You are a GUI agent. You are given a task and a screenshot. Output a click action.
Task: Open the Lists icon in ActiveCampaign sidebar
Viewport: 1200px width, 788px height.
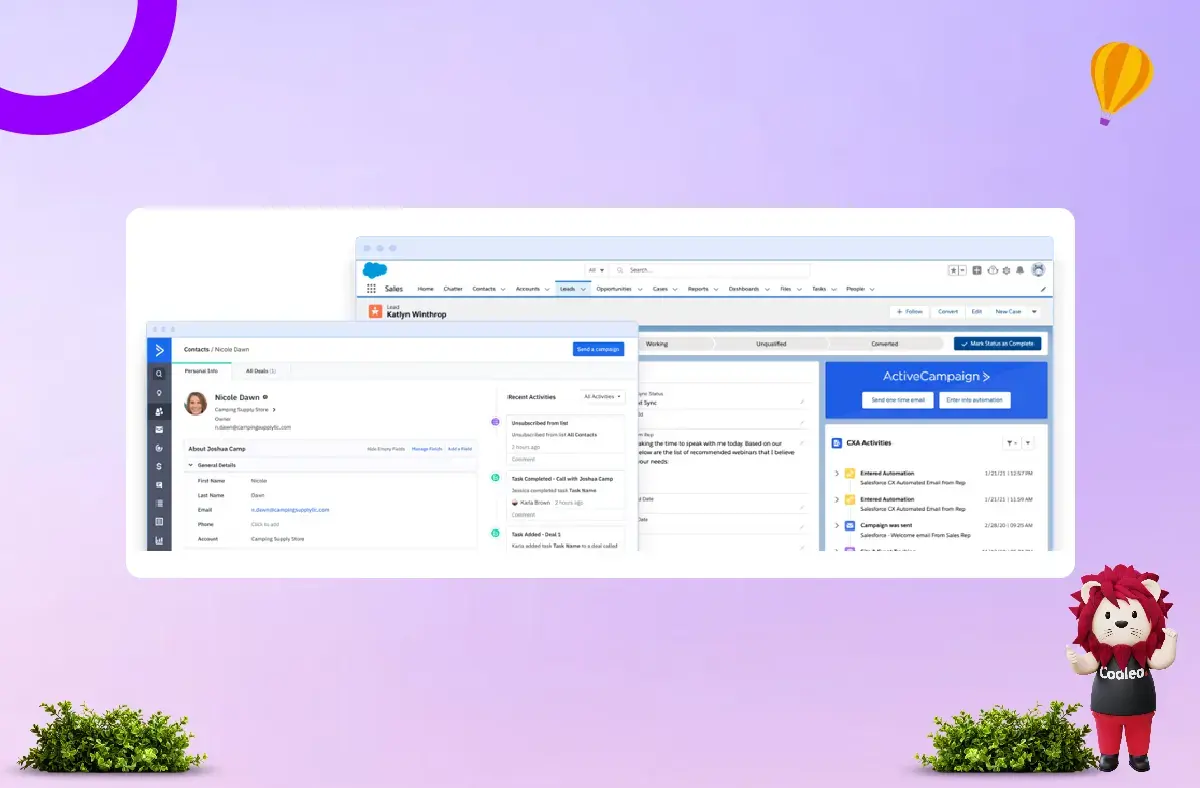[159, 503]
